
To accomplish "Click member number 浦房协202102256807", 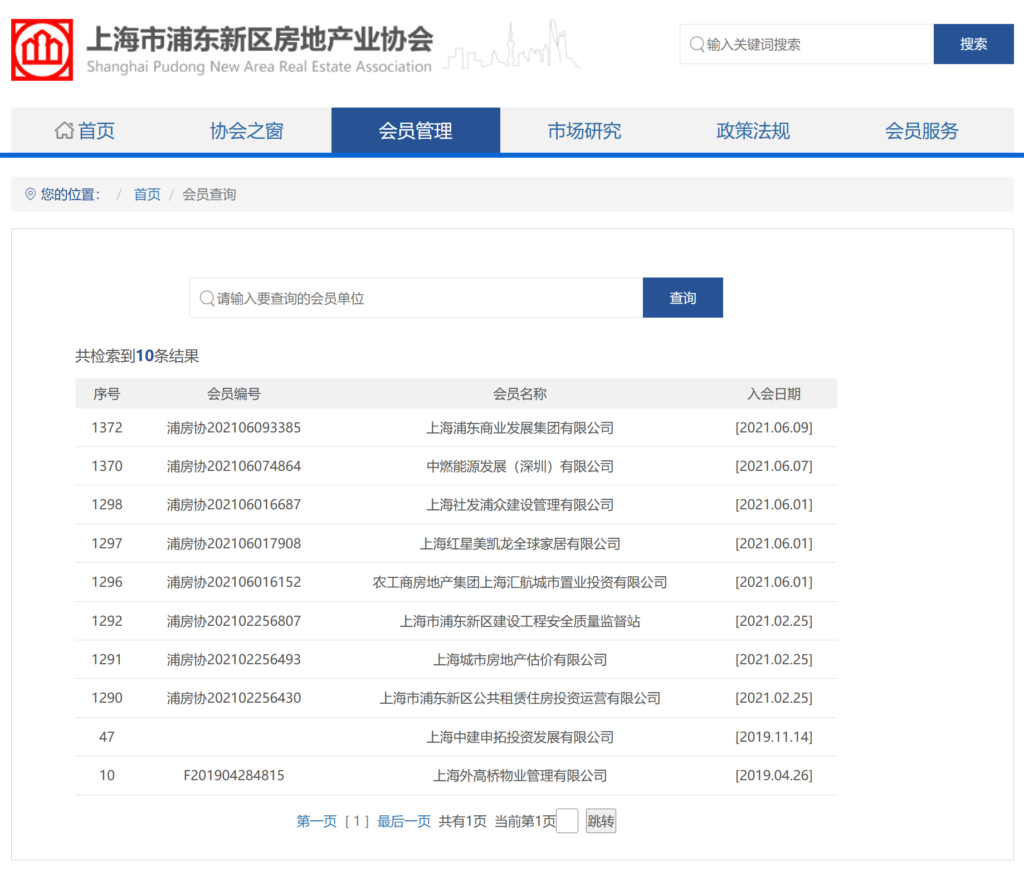I will [234, 621].
